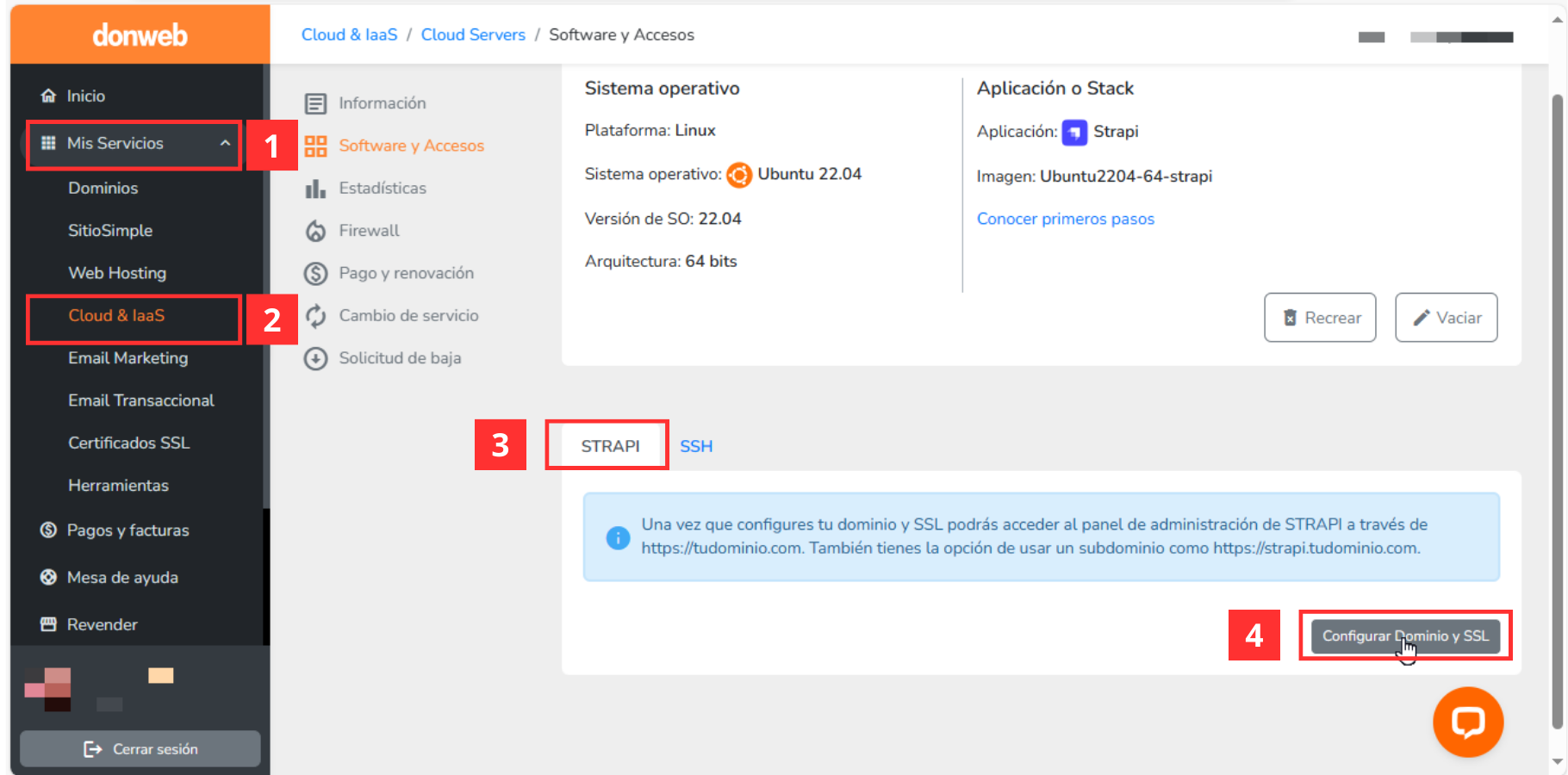Select Cloud & IaaS in sidebar

coord(116,315)
